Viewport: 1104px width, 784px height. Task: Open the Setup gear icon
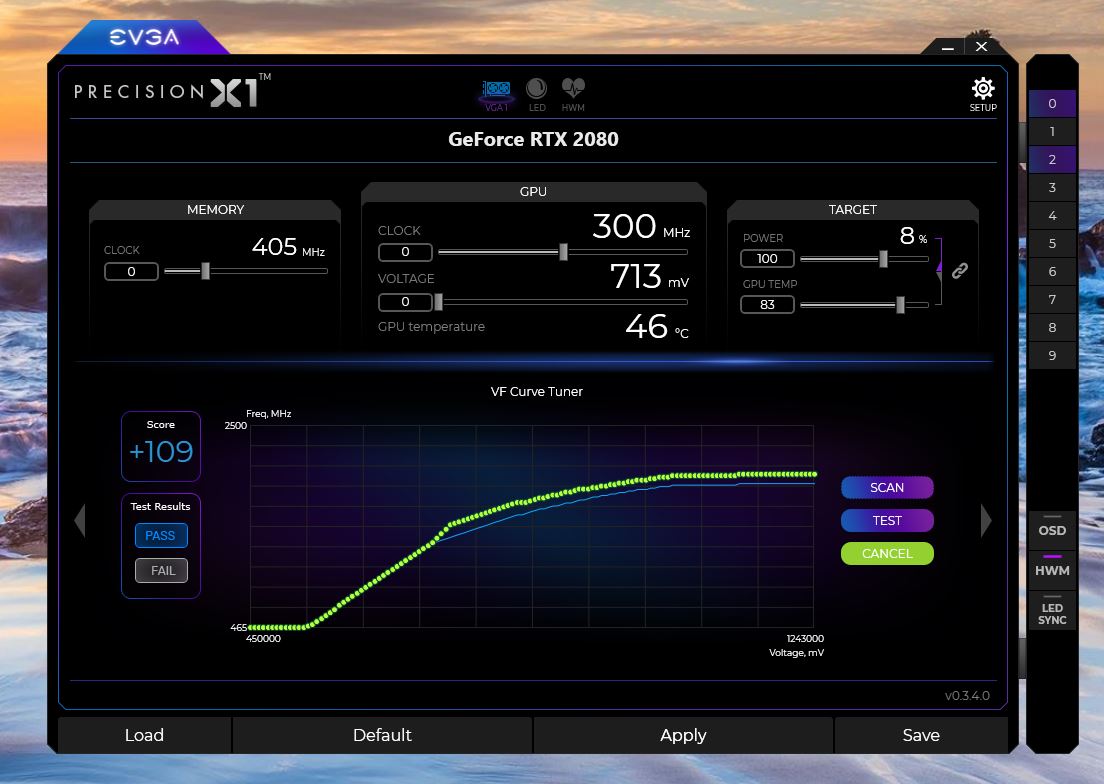tap(983, 95)
